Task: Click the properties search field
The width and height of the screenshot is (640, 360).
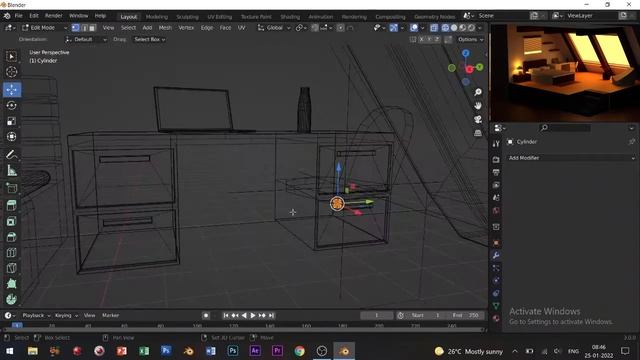Action: [565, 128]
